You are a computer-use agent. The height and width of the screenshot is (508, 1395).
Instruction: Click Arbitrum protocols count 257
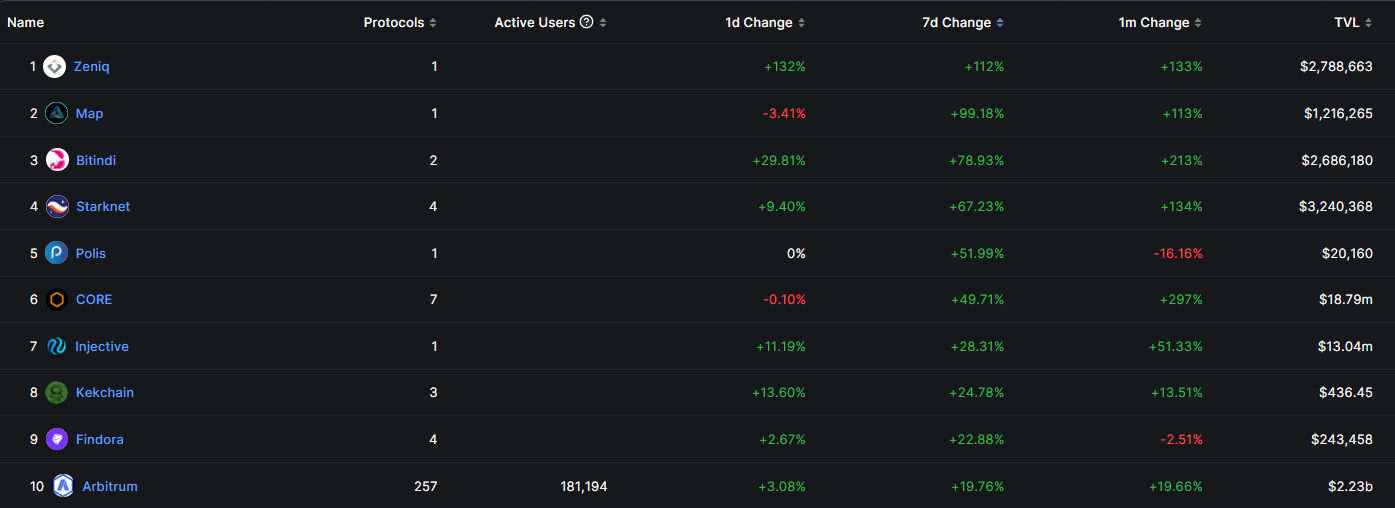click(426, 486)
